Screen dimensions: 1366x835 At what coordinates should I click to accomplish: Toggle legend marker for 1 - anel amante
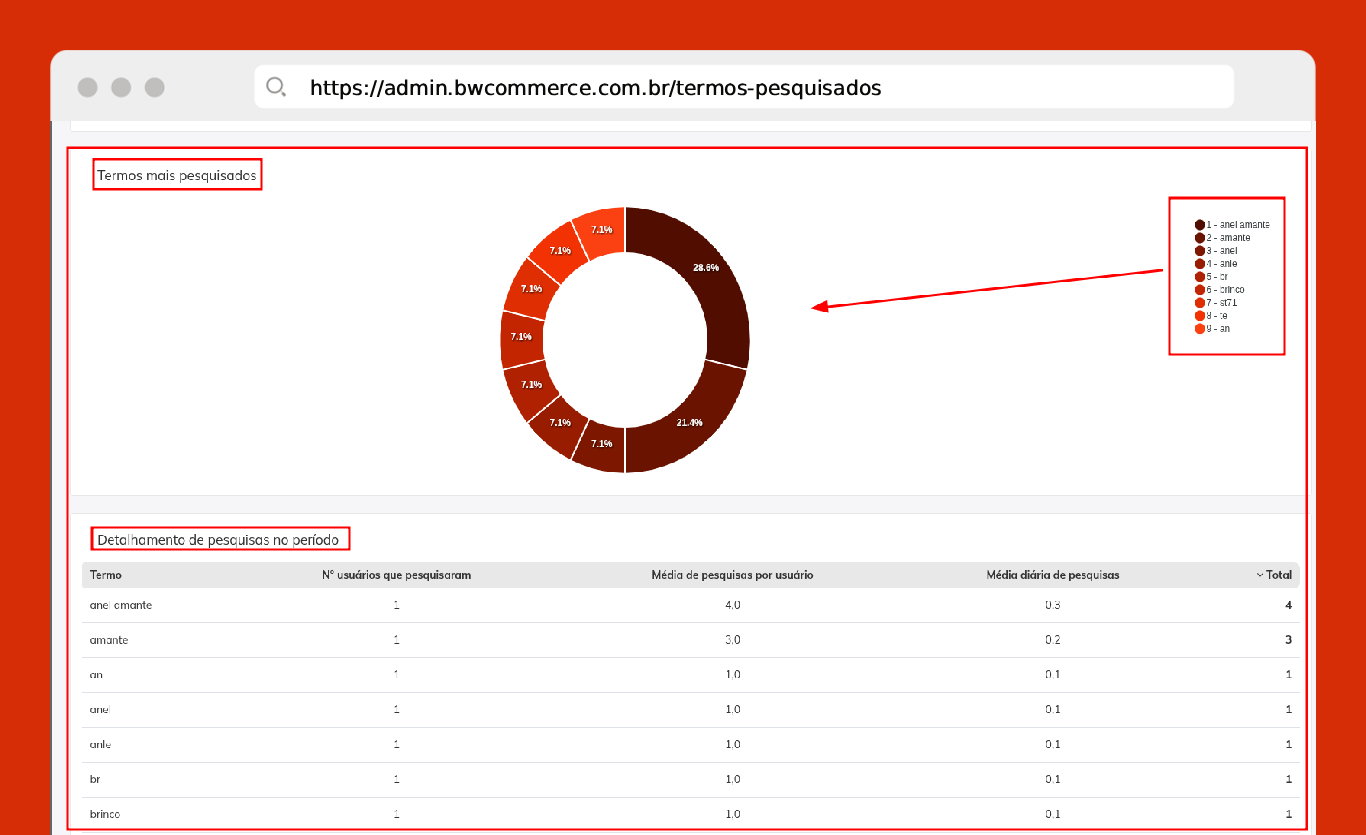coord(1200,225)
